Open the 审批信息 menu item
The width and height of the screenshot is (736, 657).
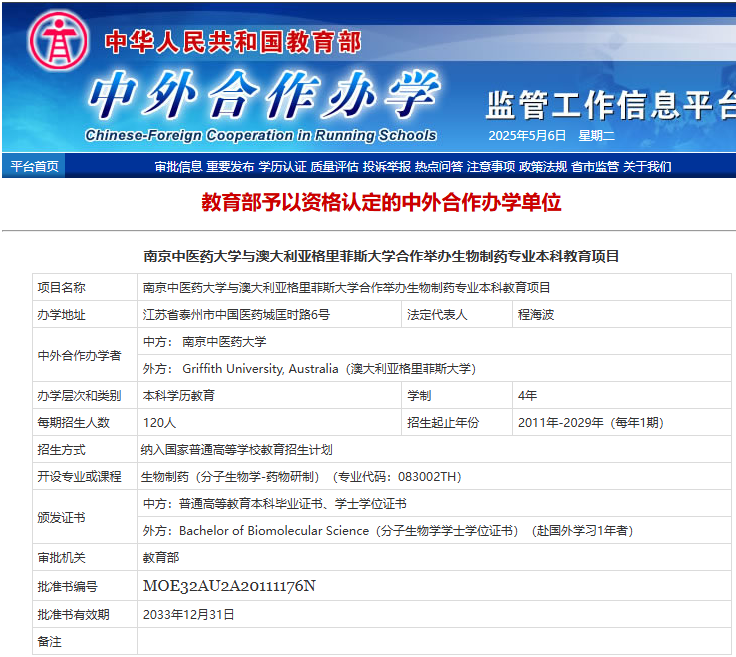[x=178, y=167]
